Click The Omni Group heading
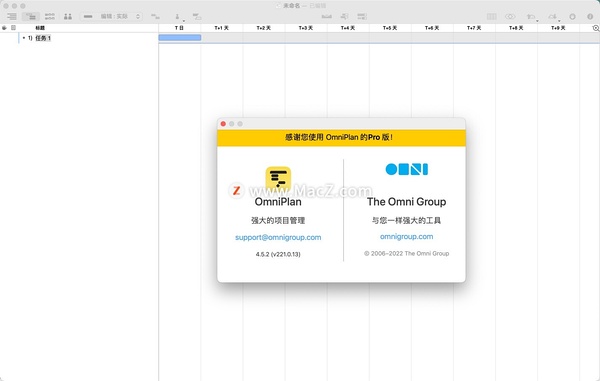This screenshot has height=381, width=600. [406, 202]
